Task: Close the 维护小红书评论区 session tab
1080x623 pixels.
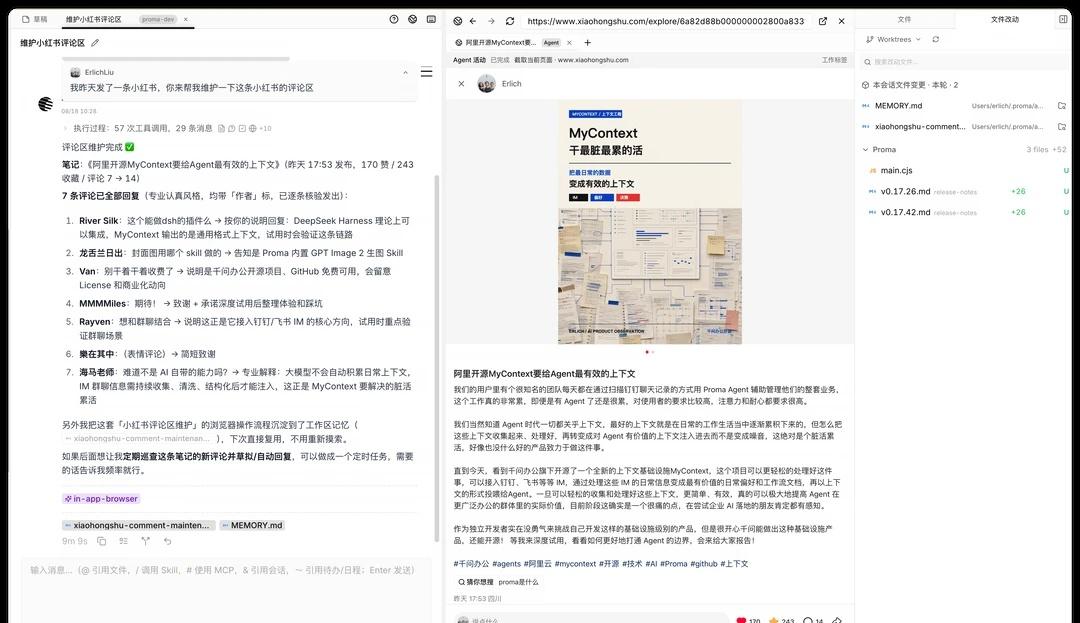Action: (x=185, y=19)
